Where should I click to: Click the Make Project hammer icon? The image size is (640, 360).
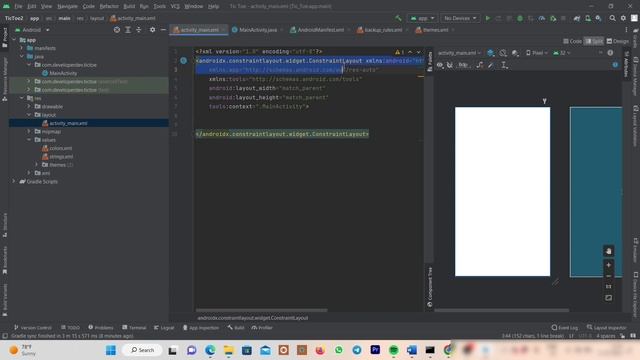tap(398, 18)
